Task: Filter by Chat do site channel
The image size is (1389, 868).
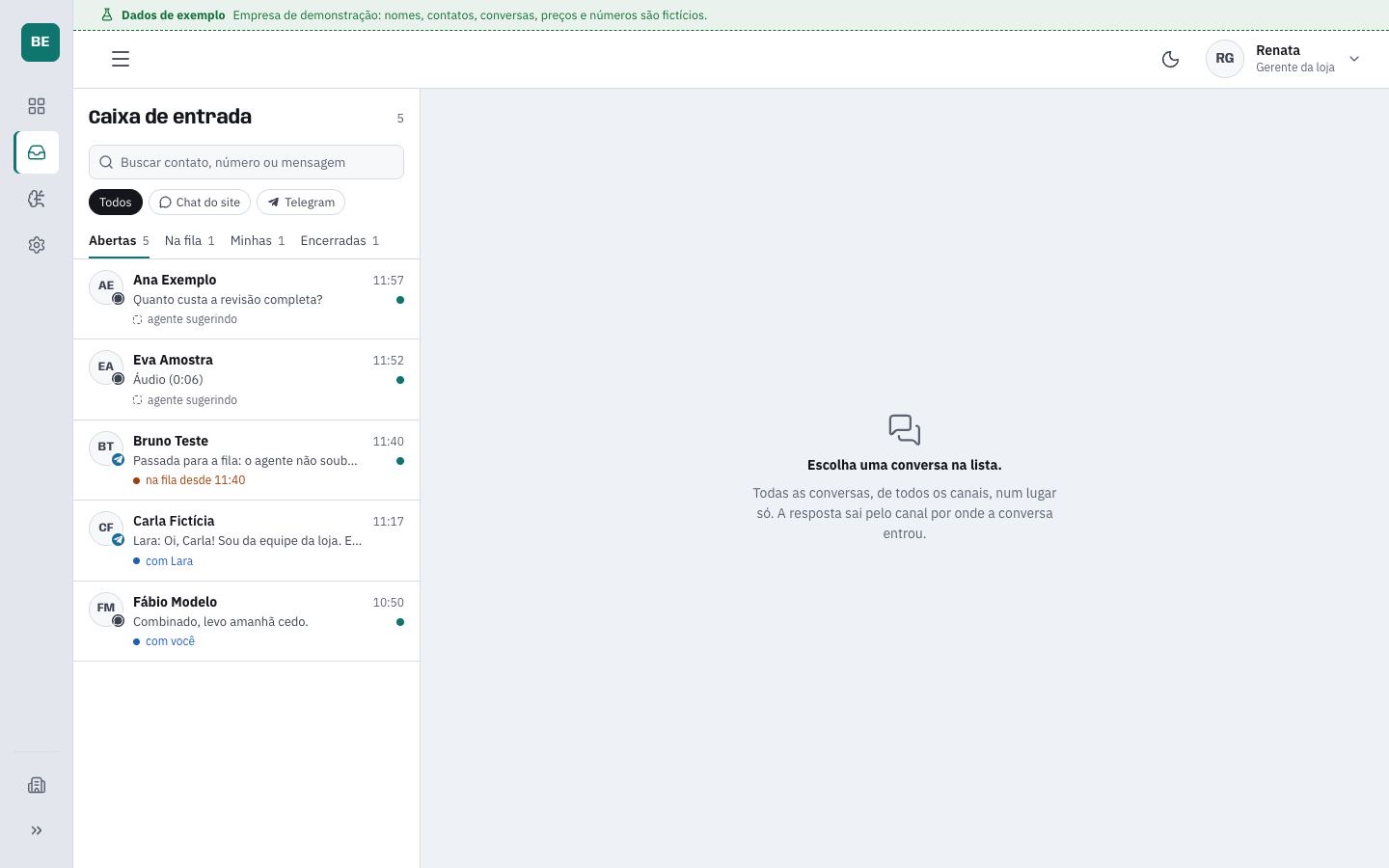Action: [x=200, y=202]
